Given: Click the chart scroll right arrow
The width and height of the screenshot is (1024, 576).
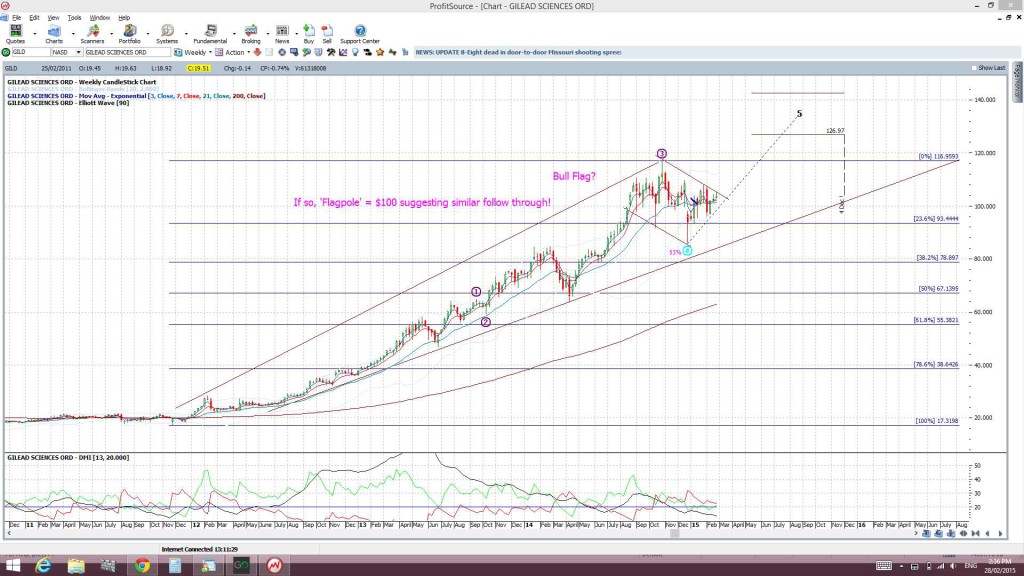Looking at the screenshot, I should [916, 534].
